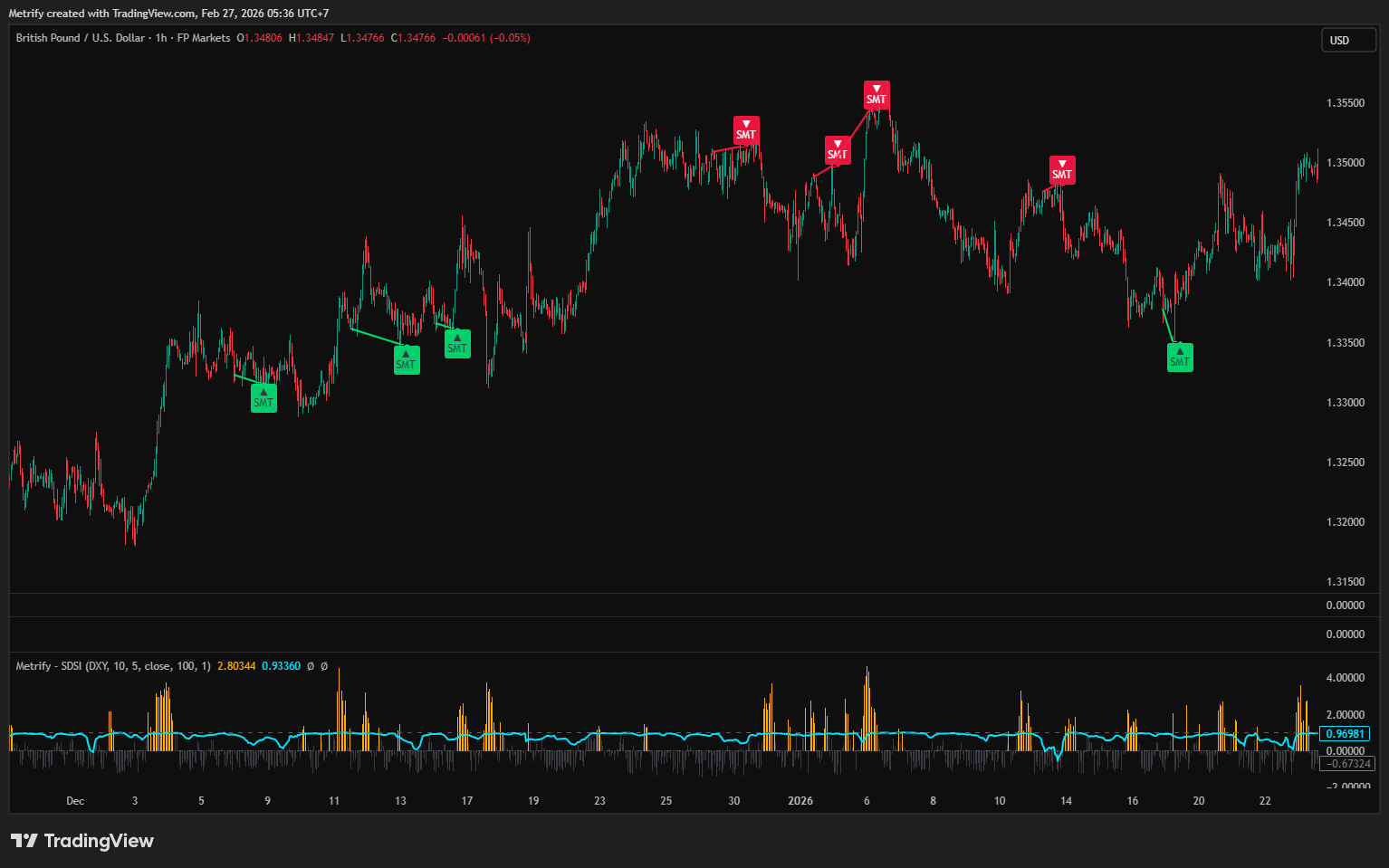Viewport: 1389px width, 868px height.
Task: Click the 23 date label on time axis
Action: point(599,801)
